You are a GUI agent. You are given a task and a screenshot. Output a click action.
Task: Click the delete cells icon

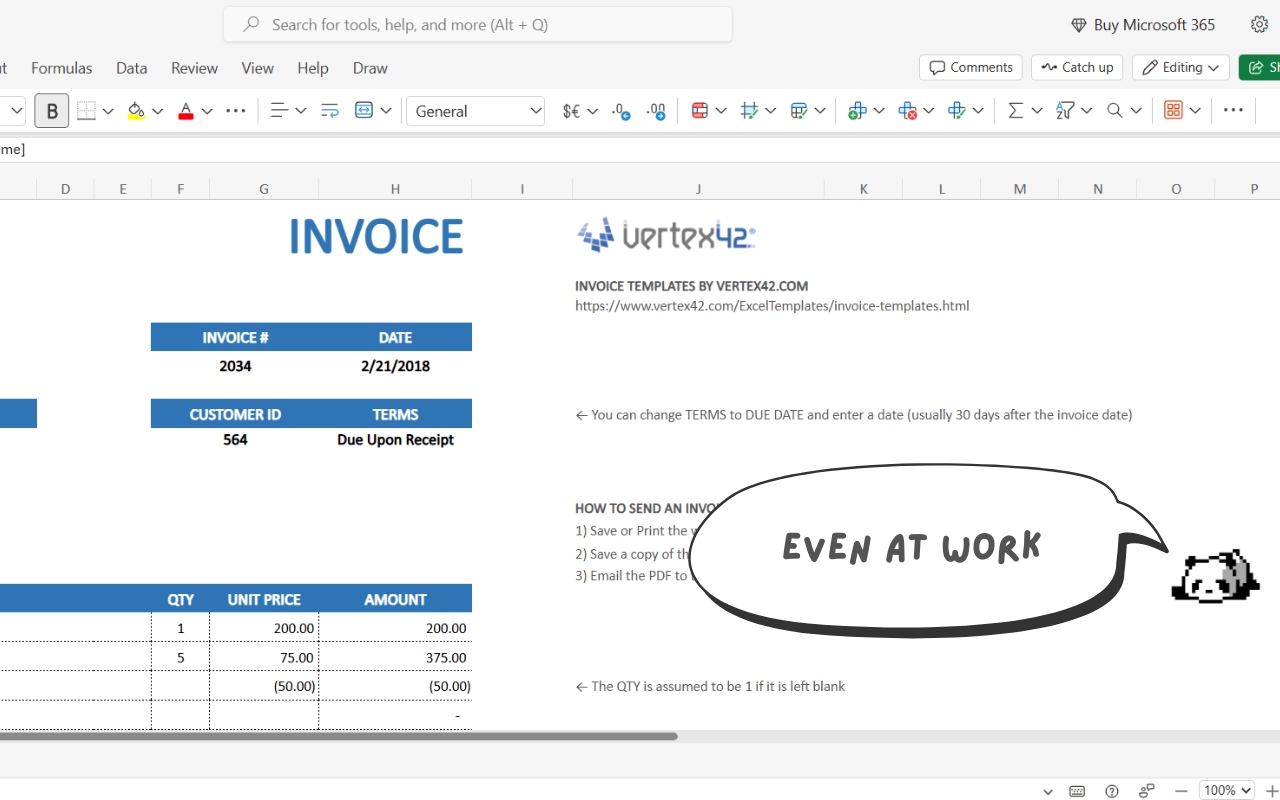907,111
